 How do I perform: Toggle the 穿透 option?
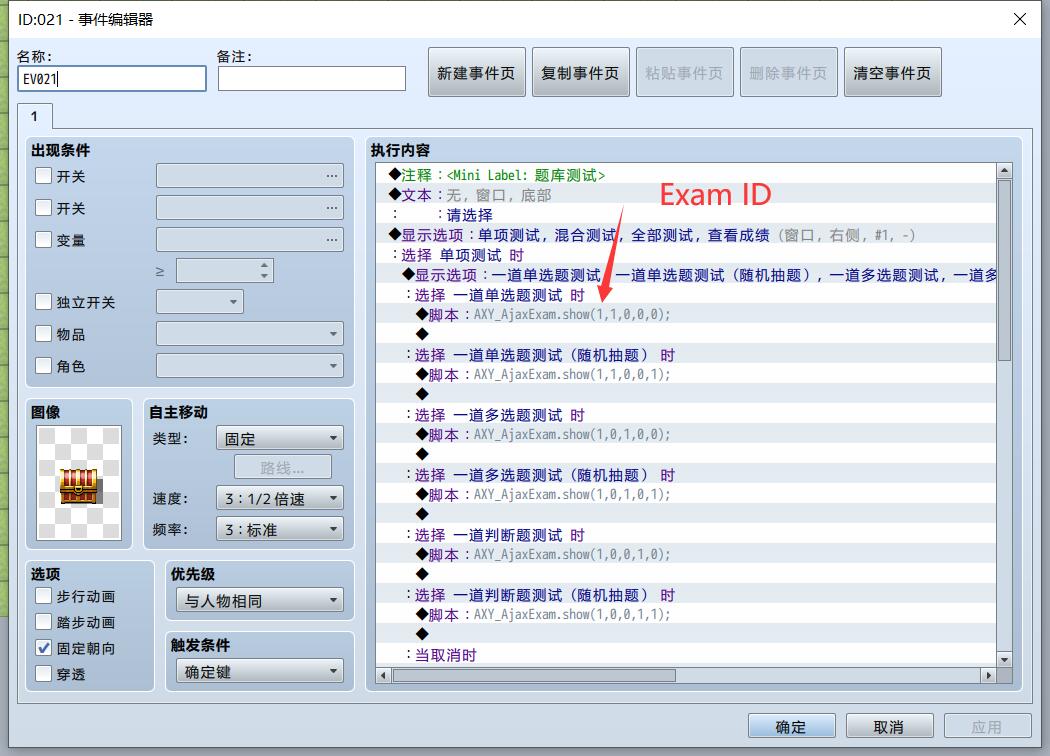pyautogui.click(x=44, y=674)
